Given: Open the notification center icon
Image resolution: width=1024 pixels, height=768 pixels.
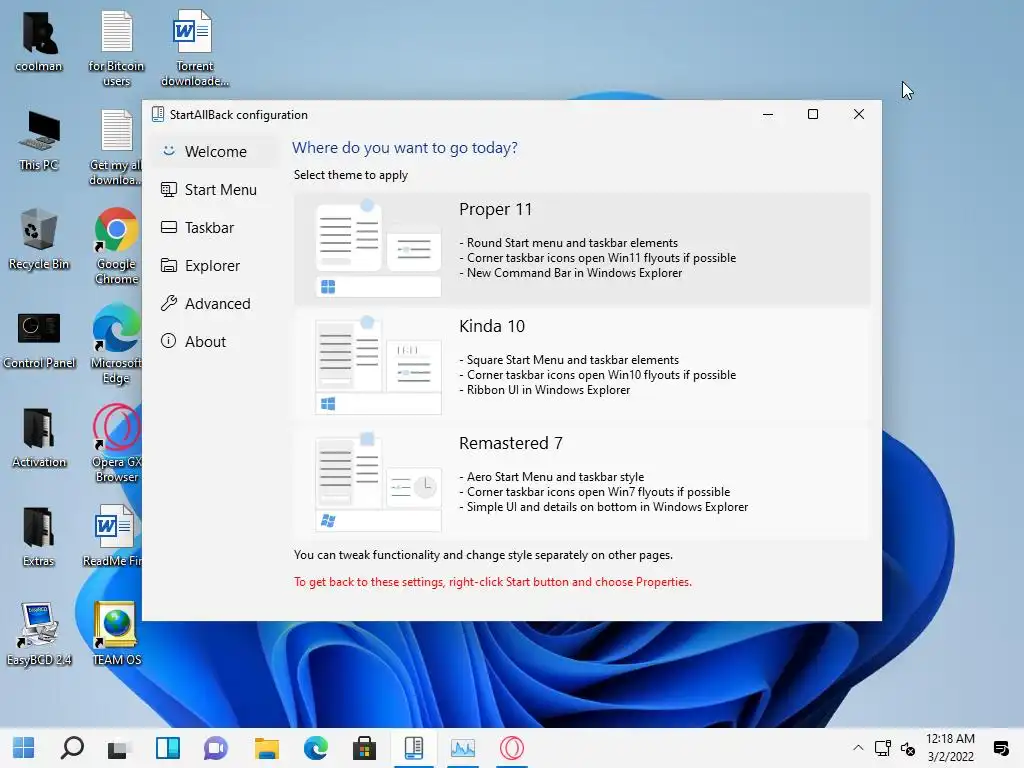Looking at the screenshot, I should point(1001,748).
